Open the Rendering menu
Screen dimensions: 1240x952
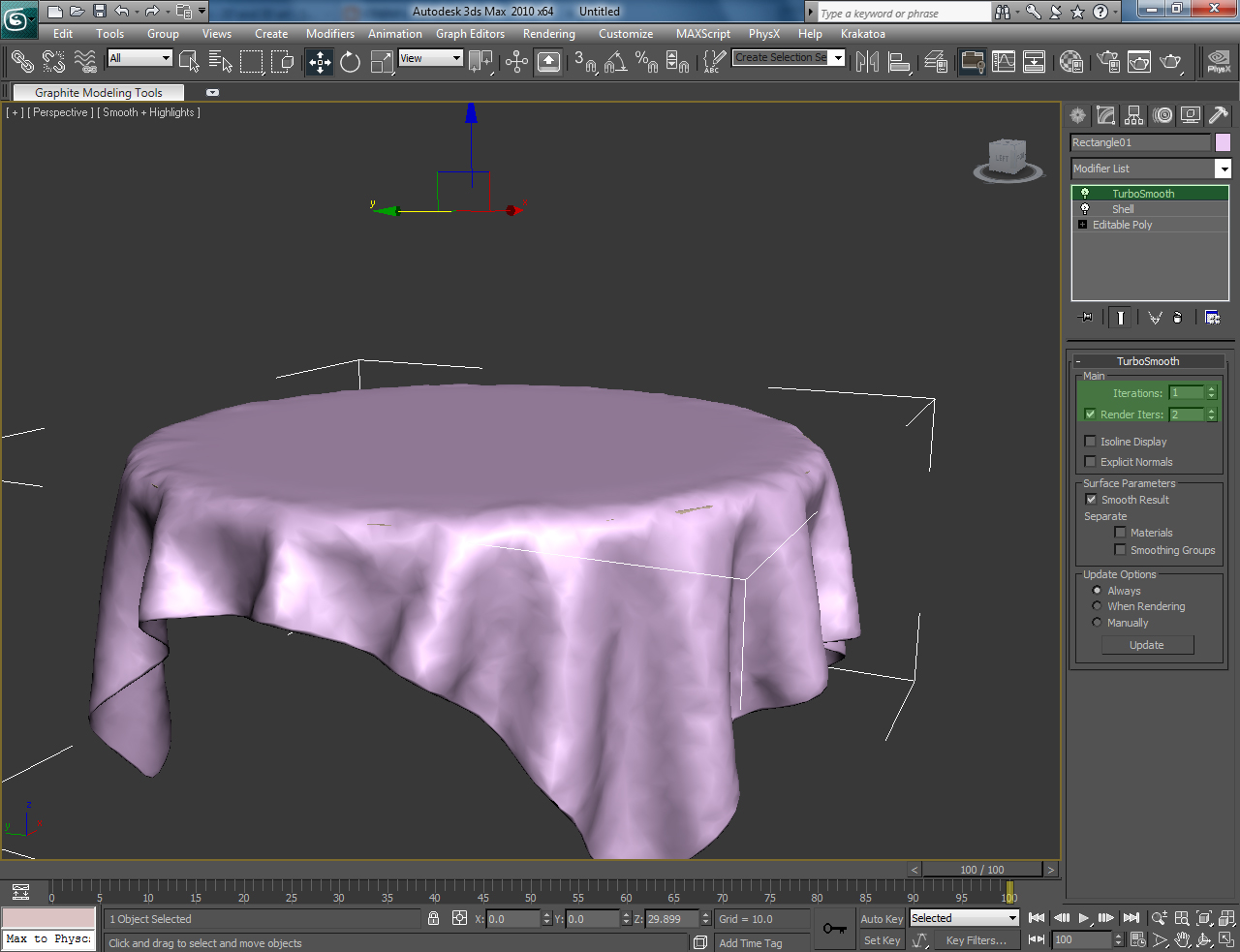[x=548, y=33]
